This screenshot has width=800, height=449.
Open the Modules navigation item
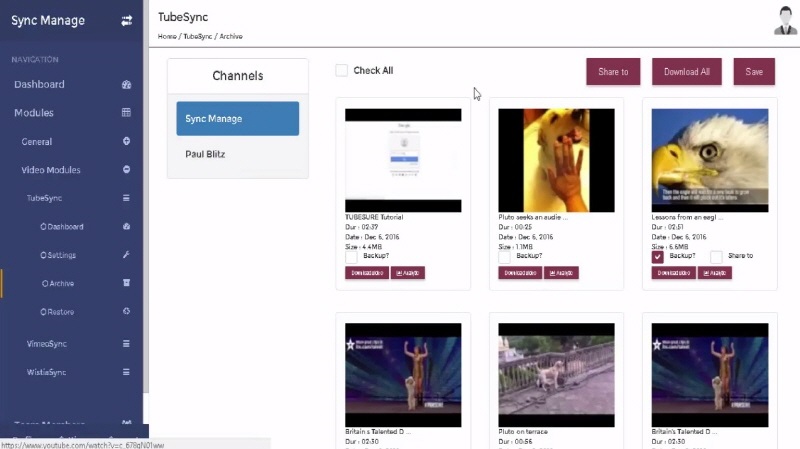[x=34, y=113]
